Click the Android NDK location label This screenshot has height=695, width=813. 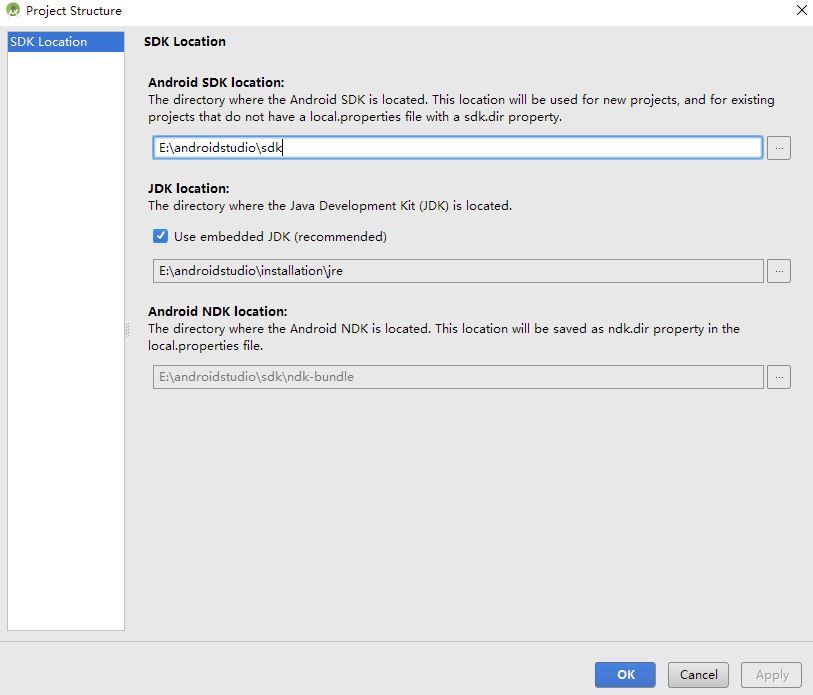pyautogui.click(x=218, y=312)
